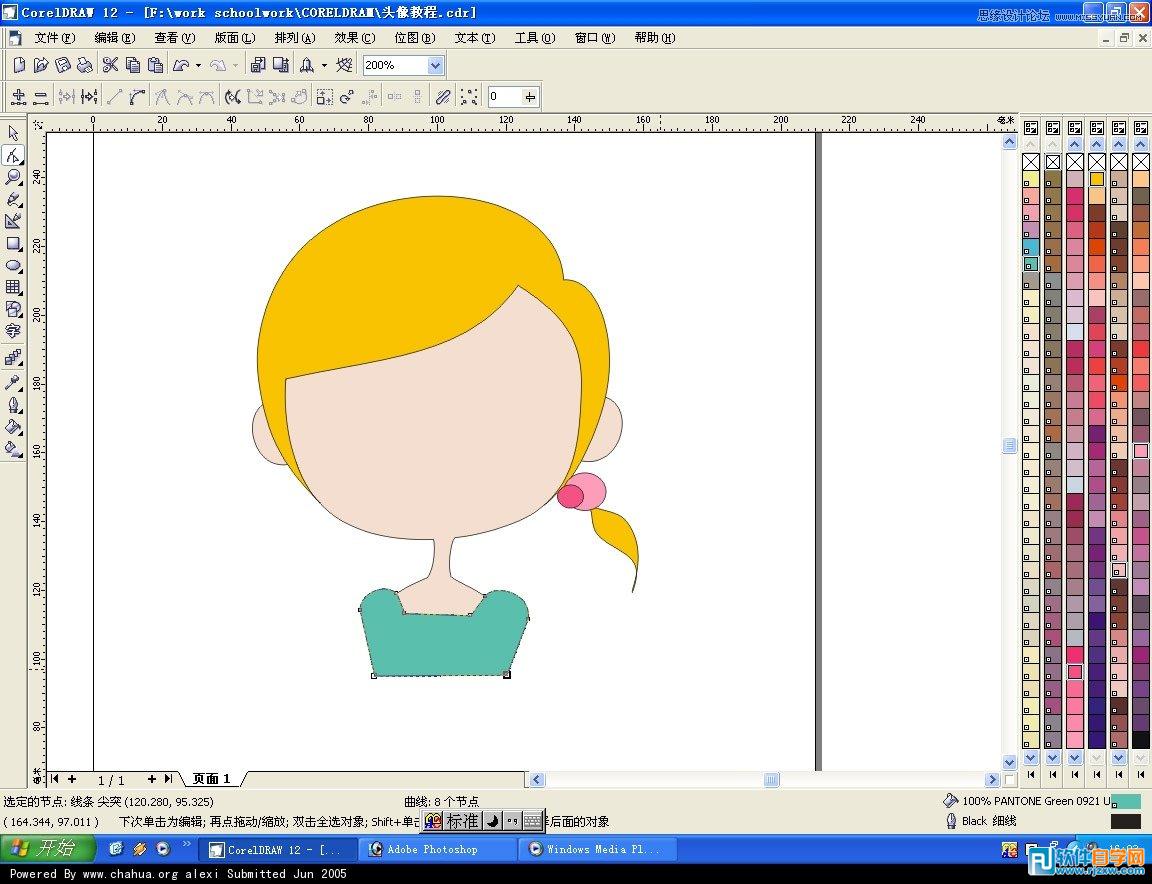Select the Zoom magnifier tool
This screenshot has height=884, width=1152.
click(13, 177)
